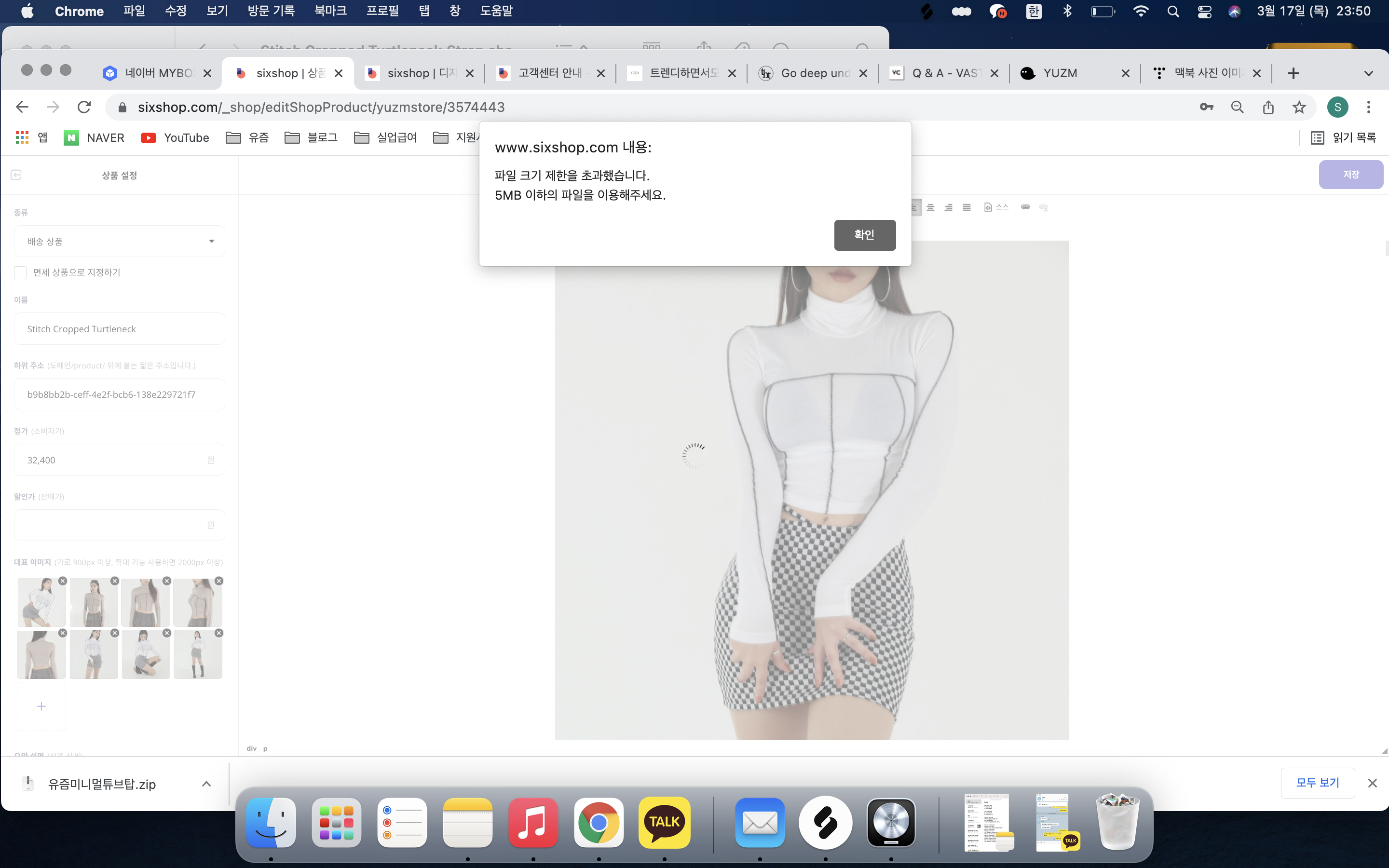Click the insert link chain icon
Screen dimensions: 1389x868
[1025, 207]
